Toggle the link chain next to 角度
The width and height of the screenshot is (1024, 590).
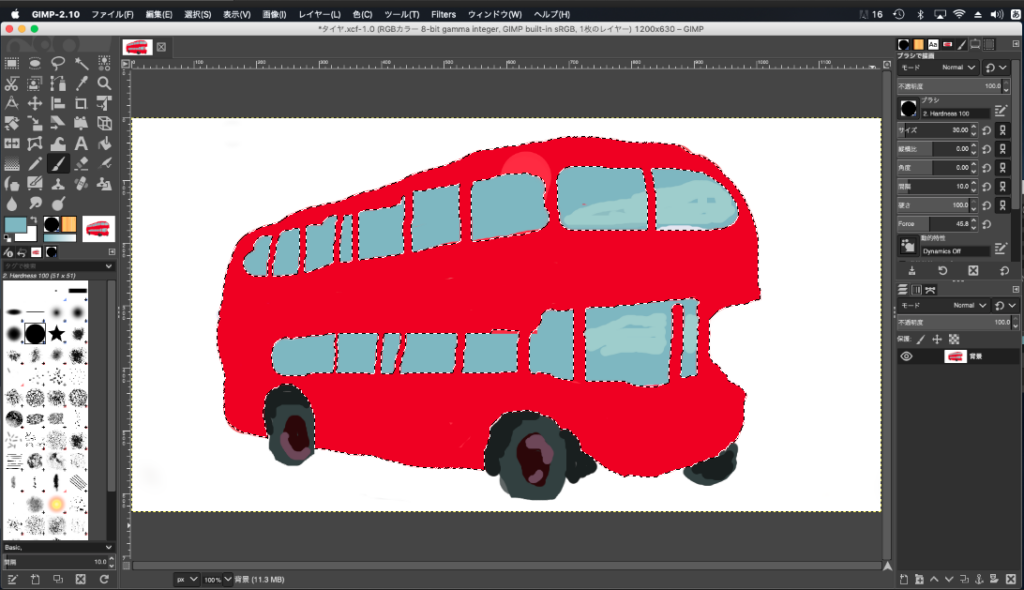pyautogui.click(x=1003, y=167)
